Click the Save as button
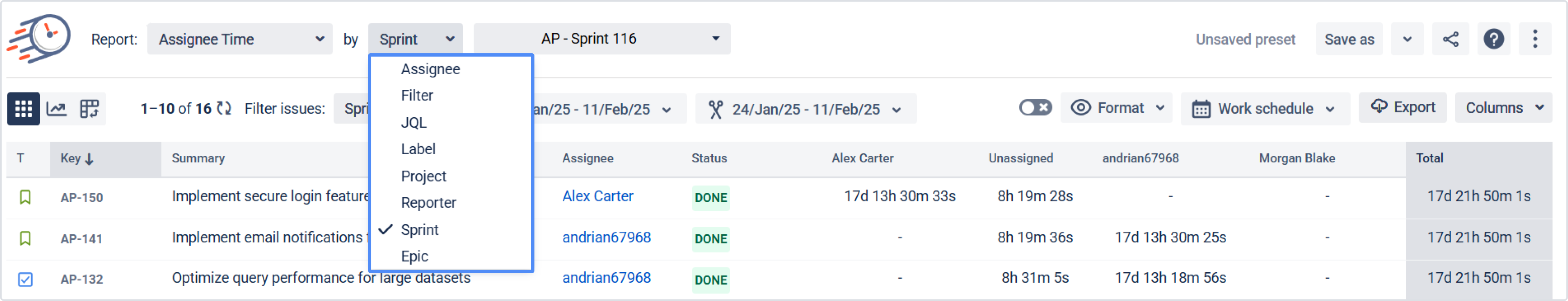Image resolution: width=1568 pixels, height=301 pixels. 1349,40
